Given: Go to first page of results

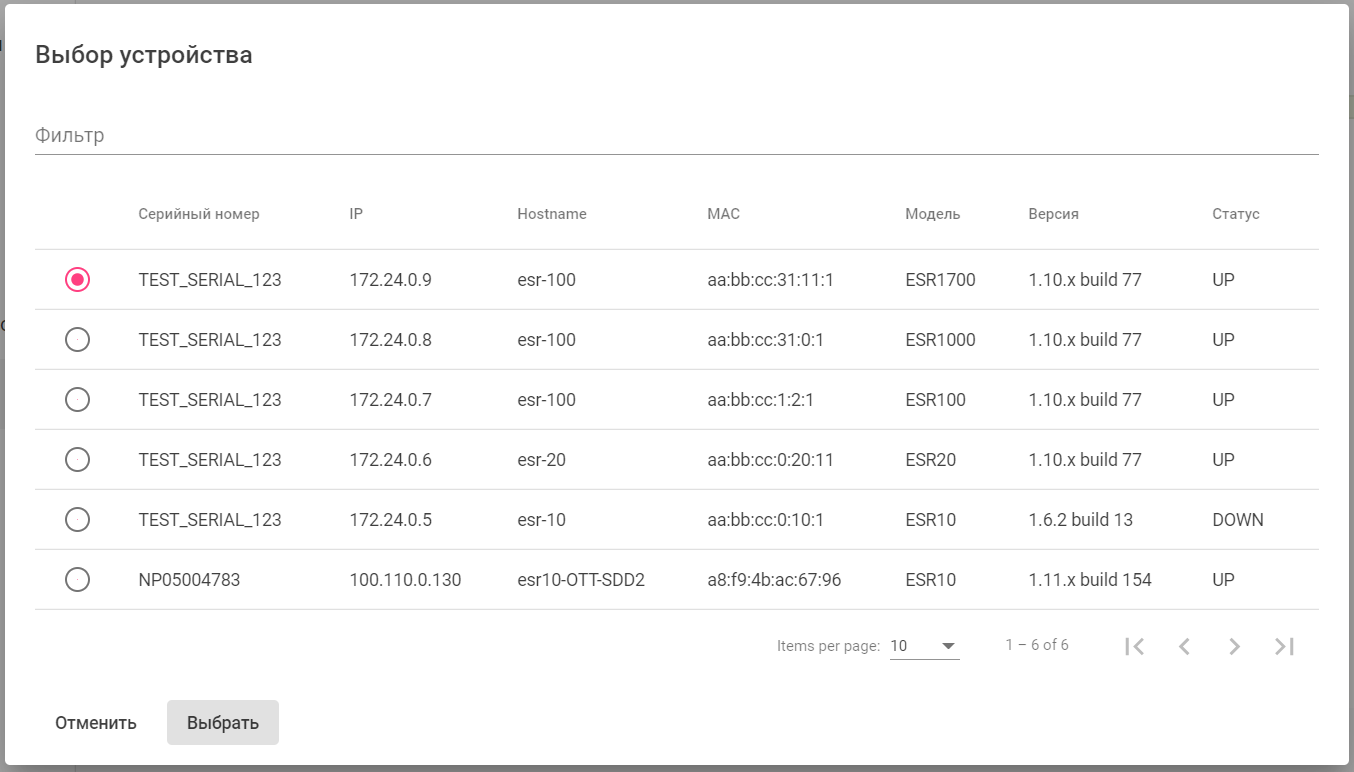Looking at the screenshot, I should [1134, 646].
